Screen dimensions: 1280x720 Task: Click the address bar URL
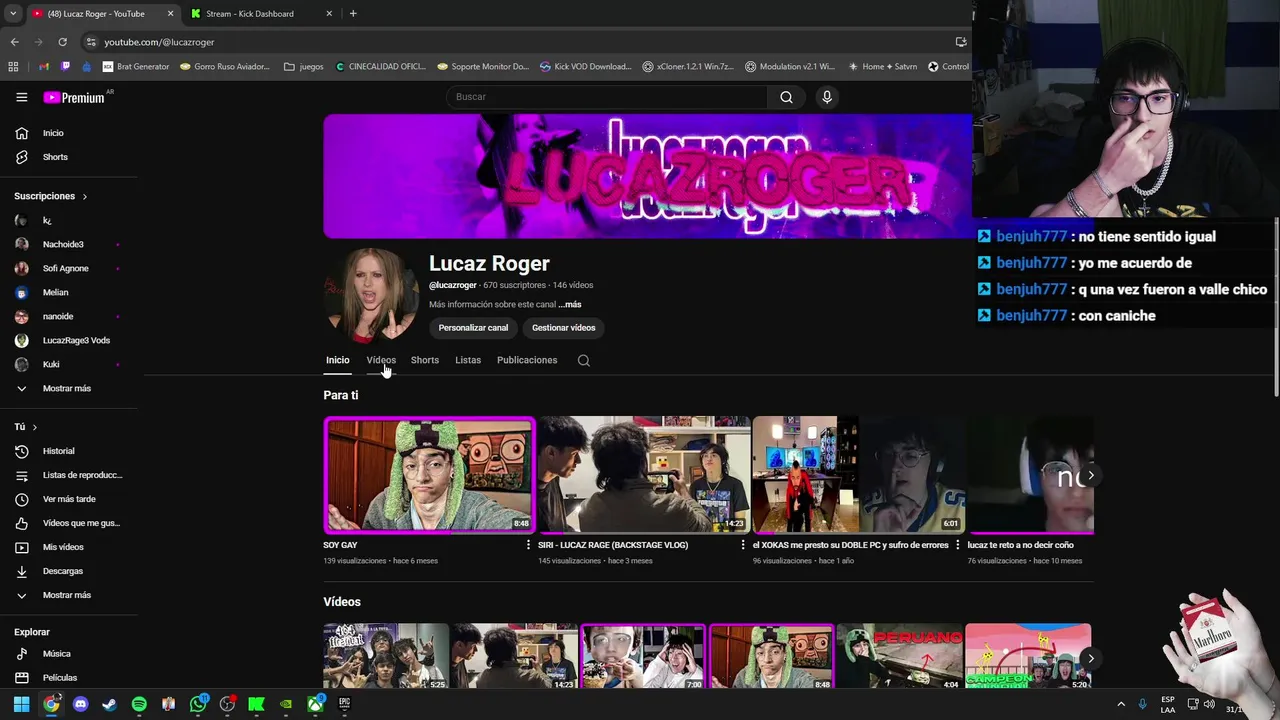(x=159, y=42)
